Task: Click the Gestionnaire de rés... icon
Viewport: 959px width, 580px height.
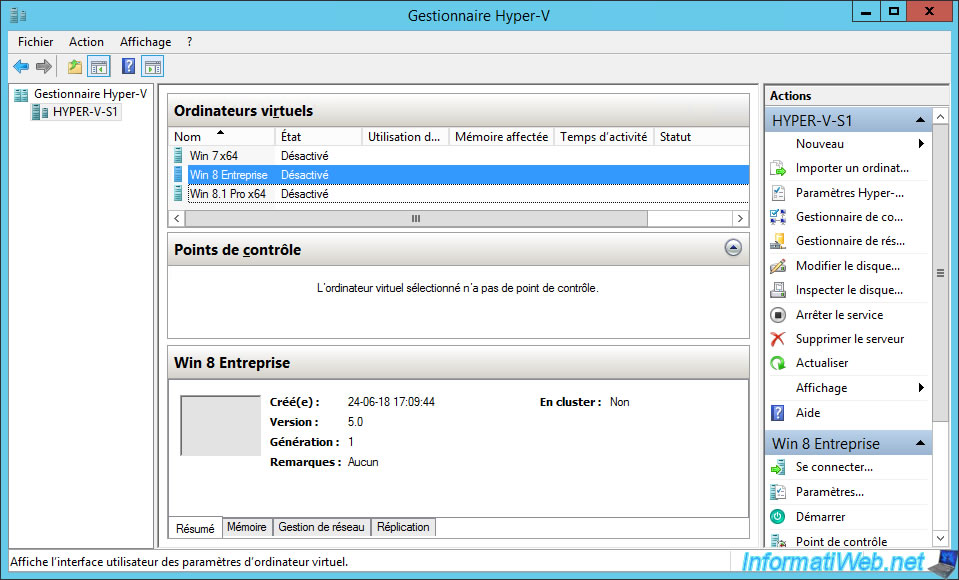Action: (x=777, y=241)
